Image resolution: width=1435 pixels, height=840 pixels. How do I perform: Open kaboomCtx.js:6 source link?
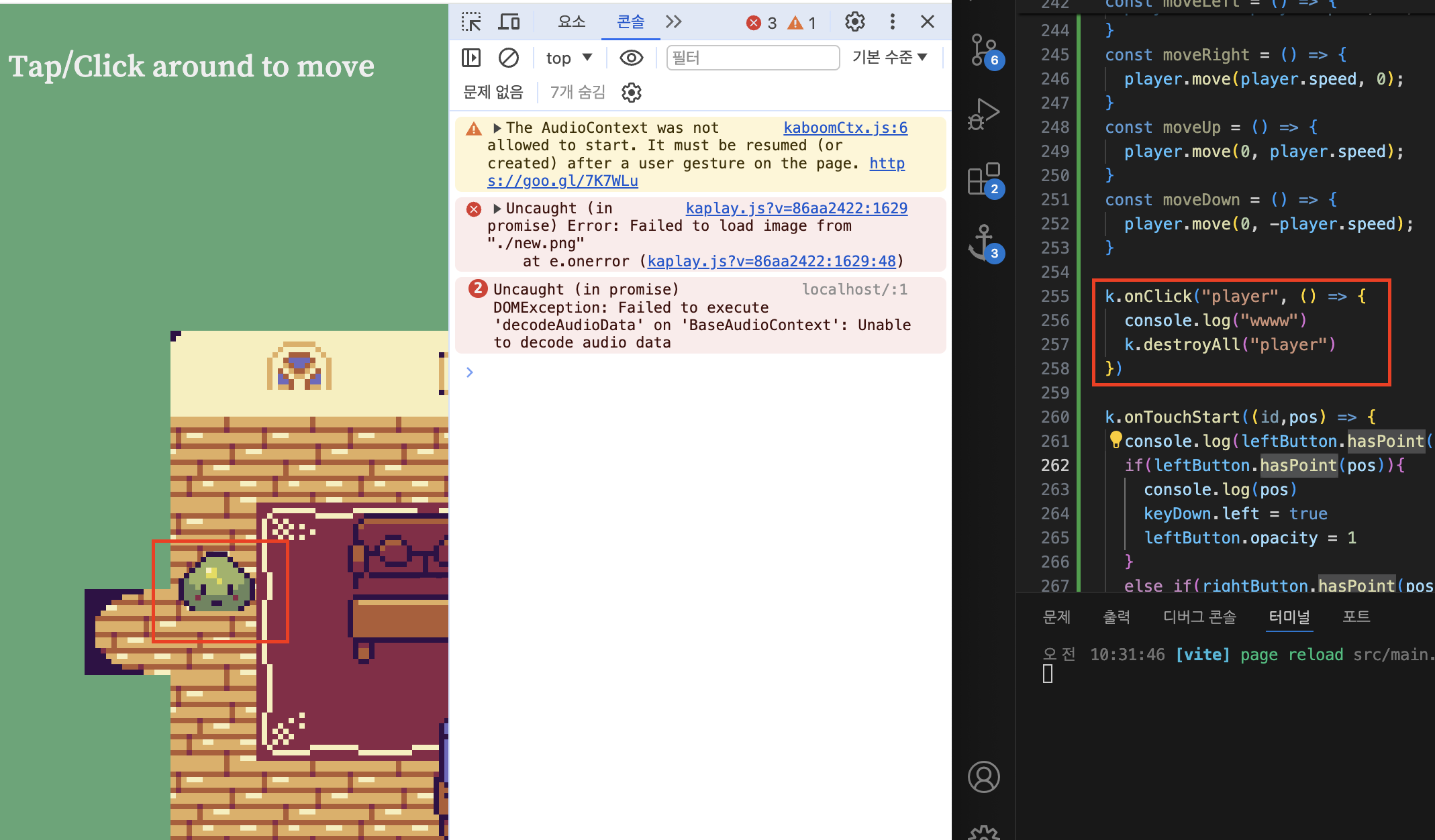(x=845, y=128)
